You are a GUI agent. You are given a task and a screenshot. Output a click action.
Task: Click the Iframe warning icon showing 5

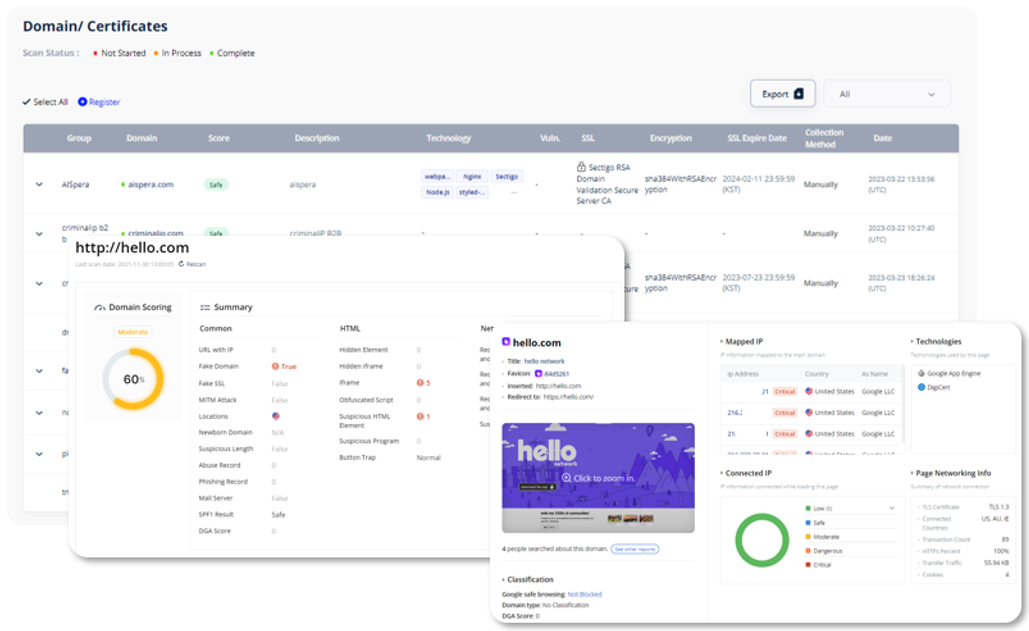click(x=420, y=382)
